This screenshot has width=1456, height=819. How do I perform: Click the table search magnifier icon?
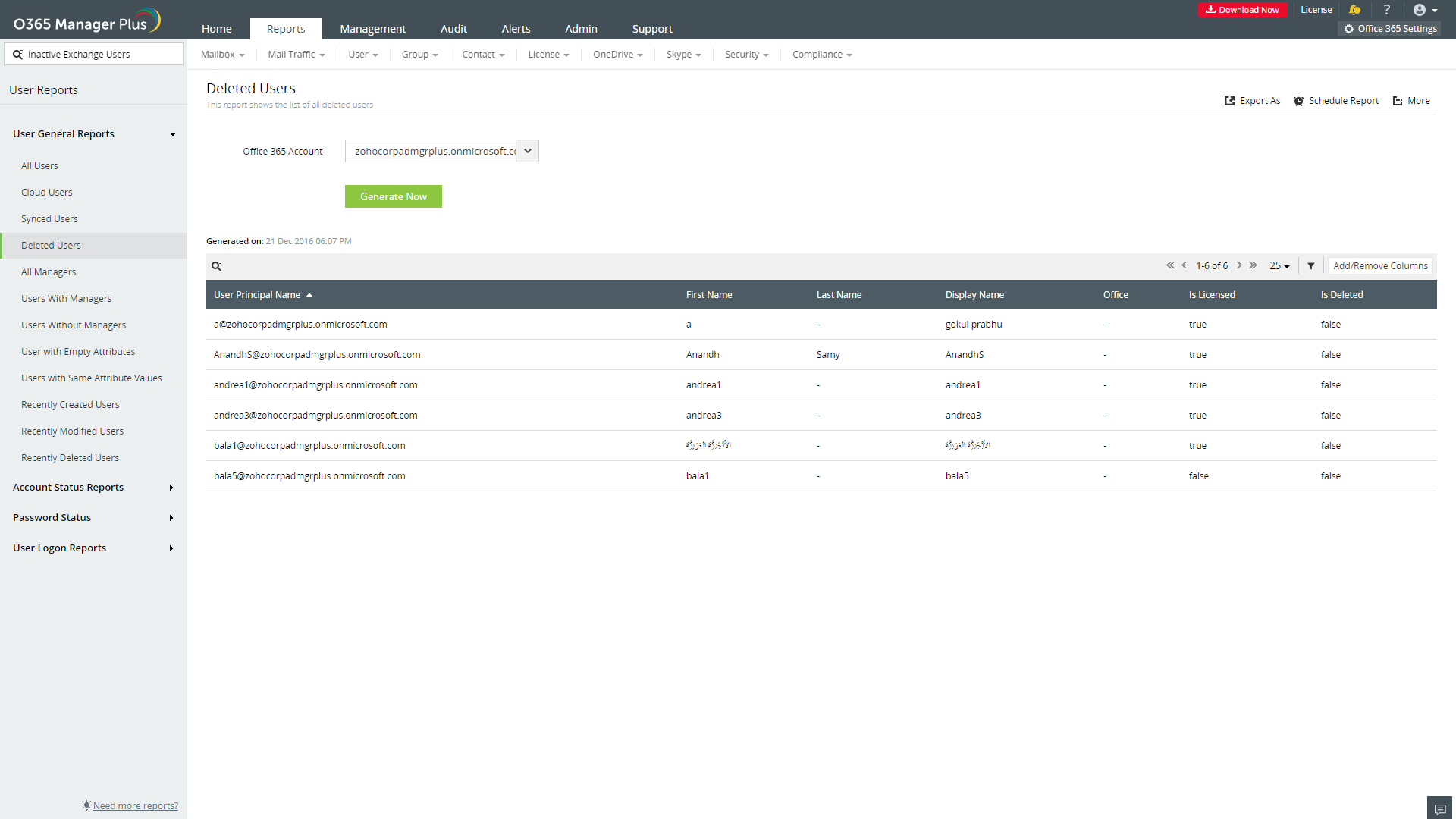pyautogui.click(x=217, y=266)
